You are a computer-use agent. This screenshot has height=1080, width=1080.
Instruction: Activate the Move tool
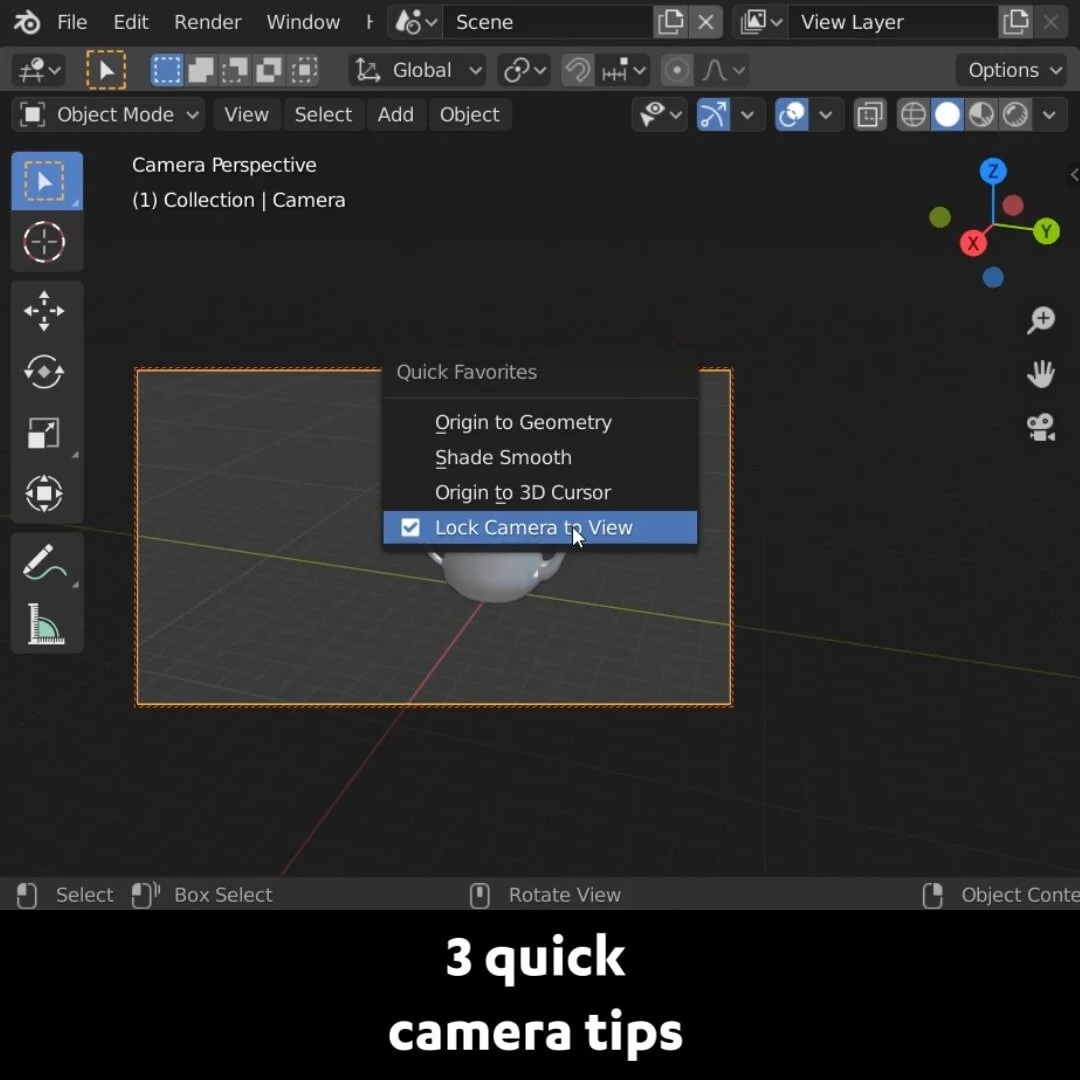tap(44, 311)
